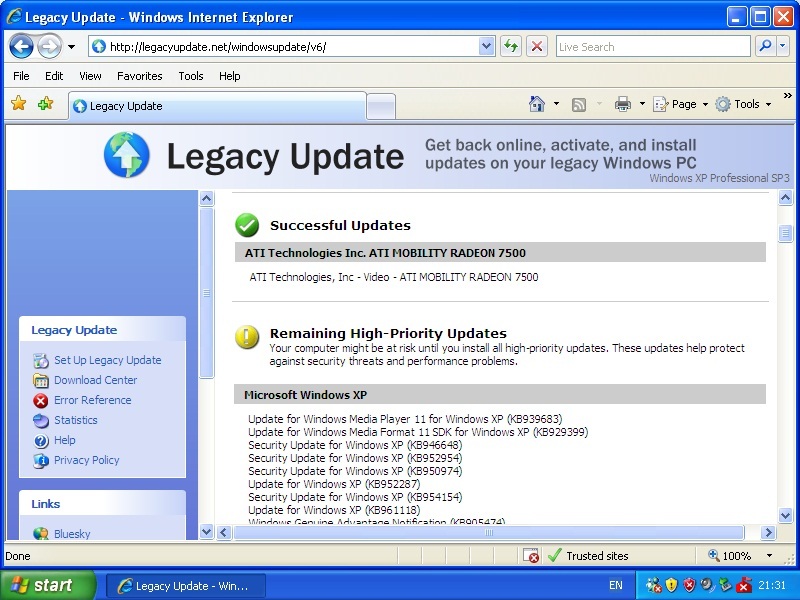Open the Favorites menu
The height and width of the screenshot is (600, 800).
click(139, 76)
